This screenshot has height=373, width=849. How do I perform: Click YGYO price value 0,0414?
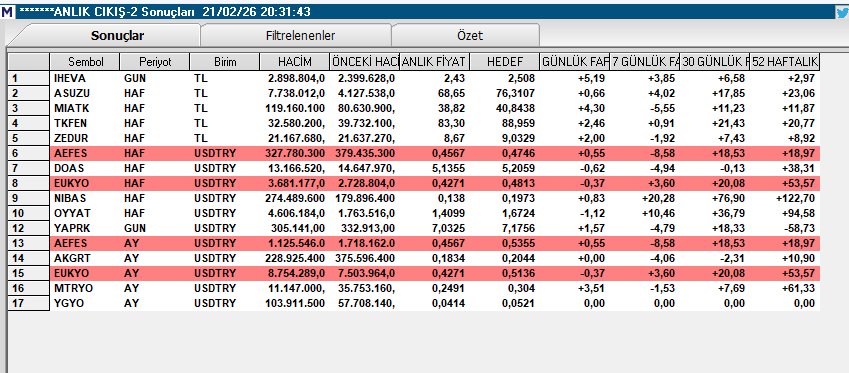click(449, 303)
